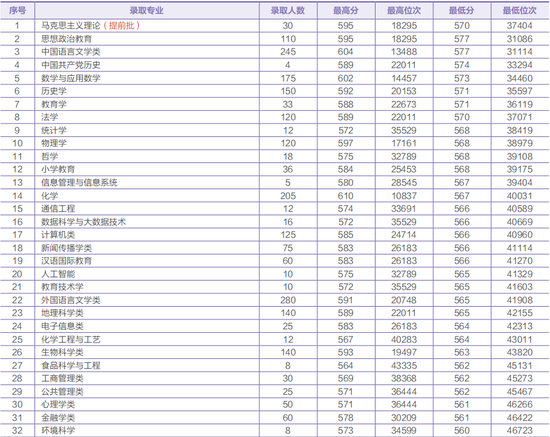Select enrollment count 245
This screenshot has height=437, width=550.
(x=288, y=52)
